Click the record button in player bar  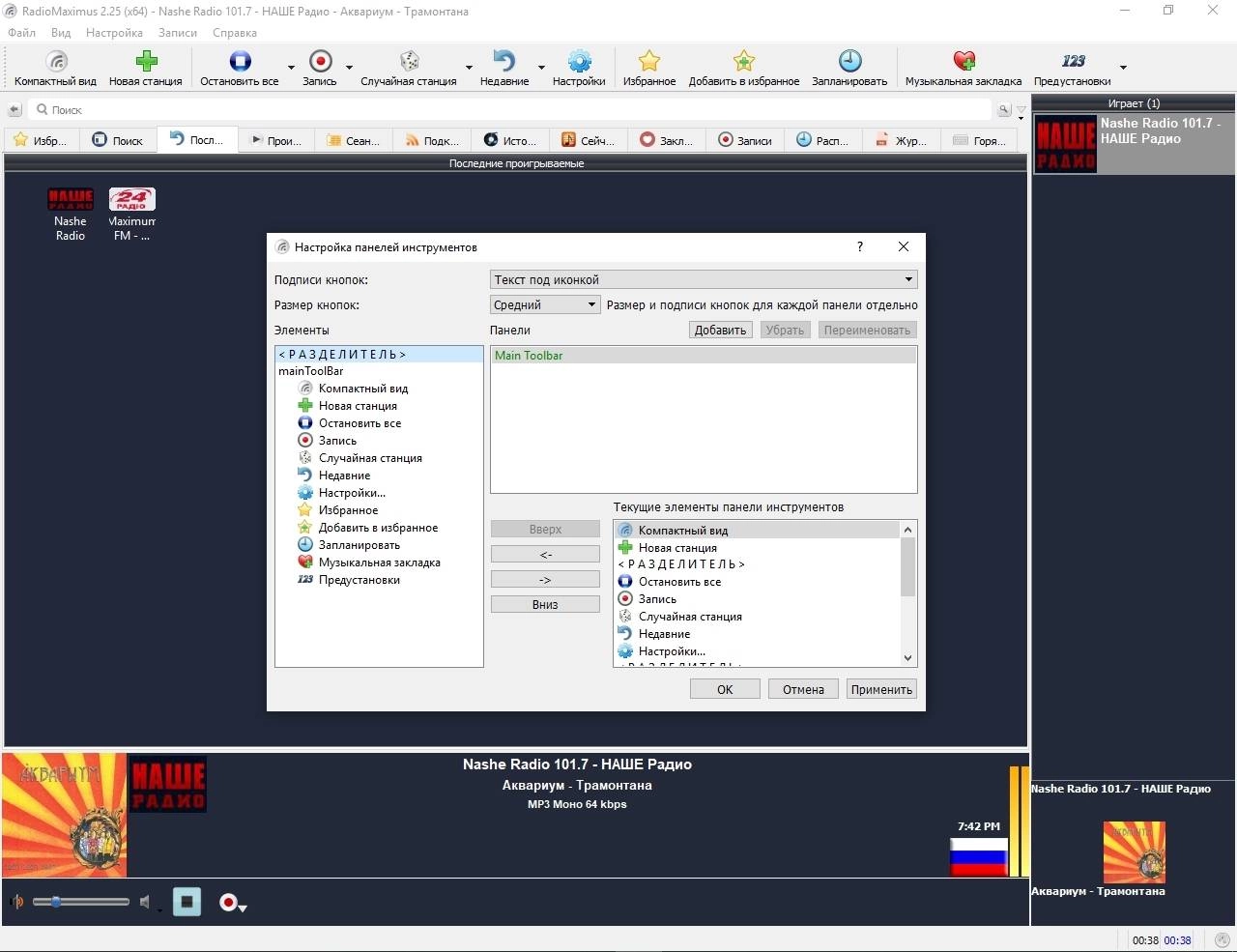click(x=228, y=902)
